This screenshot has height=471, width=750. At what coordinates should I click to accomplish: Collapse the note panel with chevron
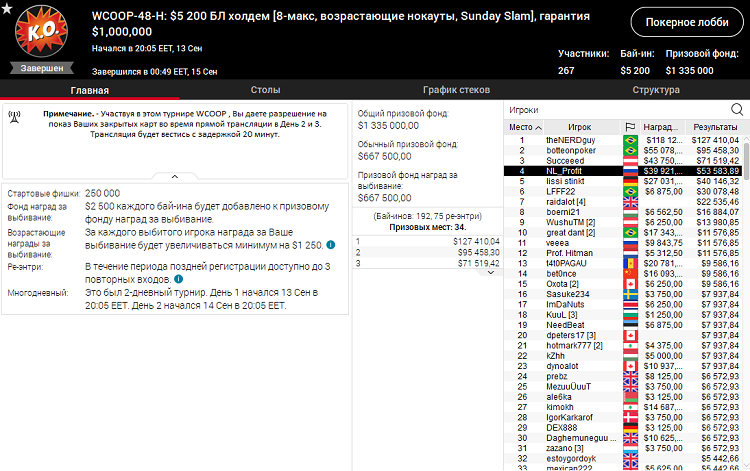click(x=174, y=176)
